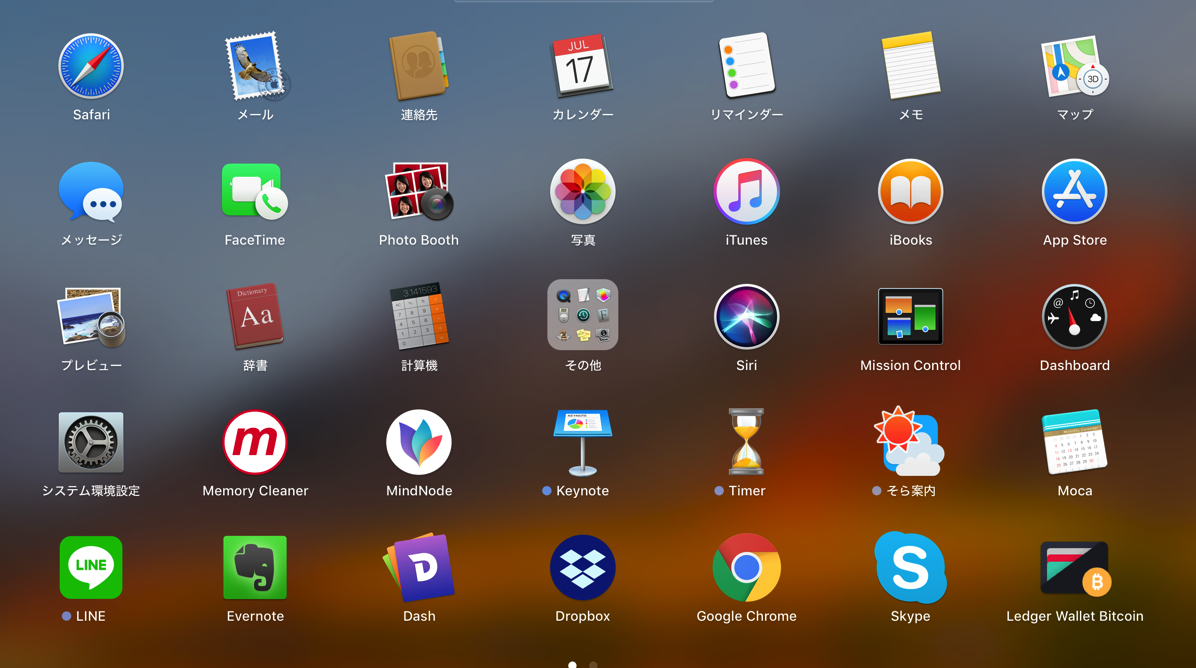Launch そら案内 weather app
This screenshot has width=1196, height=668.
coord(909,442)
